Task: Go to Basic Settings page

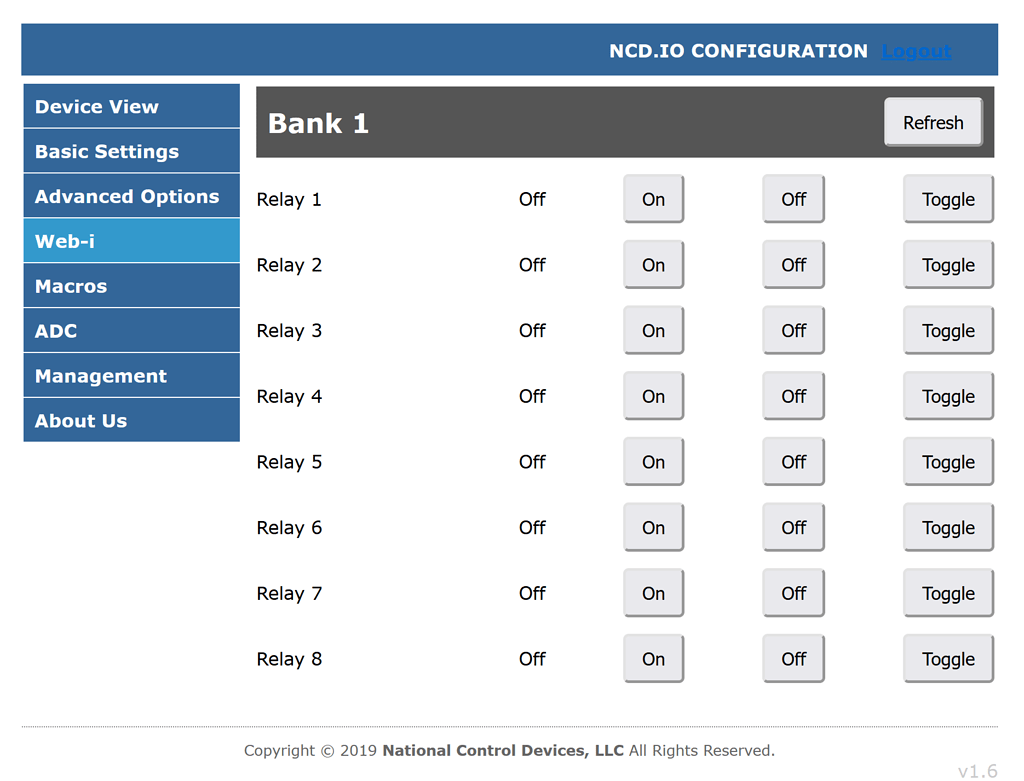Action: tap(131, 152)
